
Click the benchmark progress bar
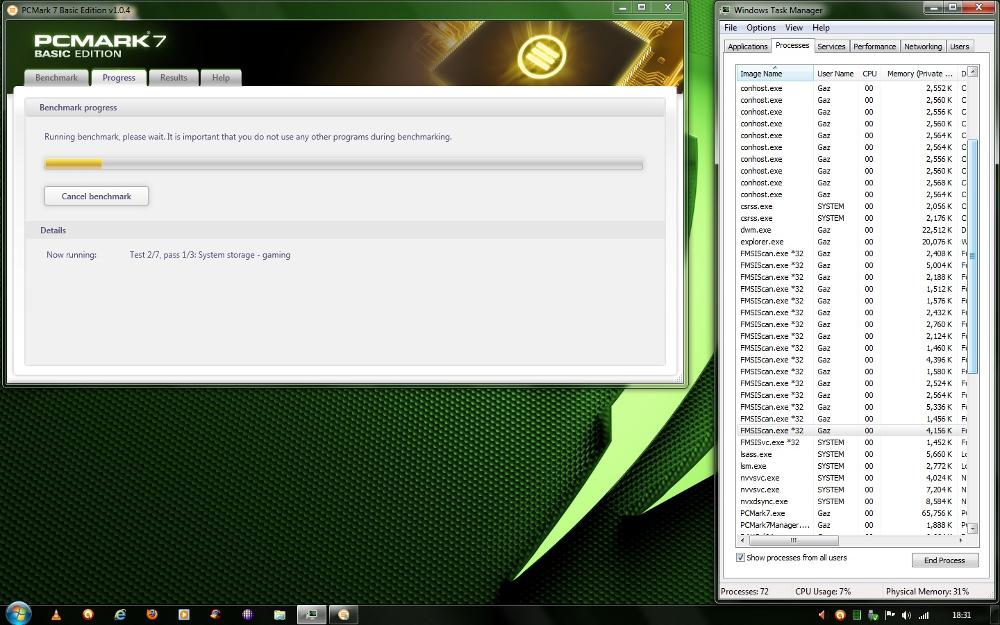pos(343,164)
